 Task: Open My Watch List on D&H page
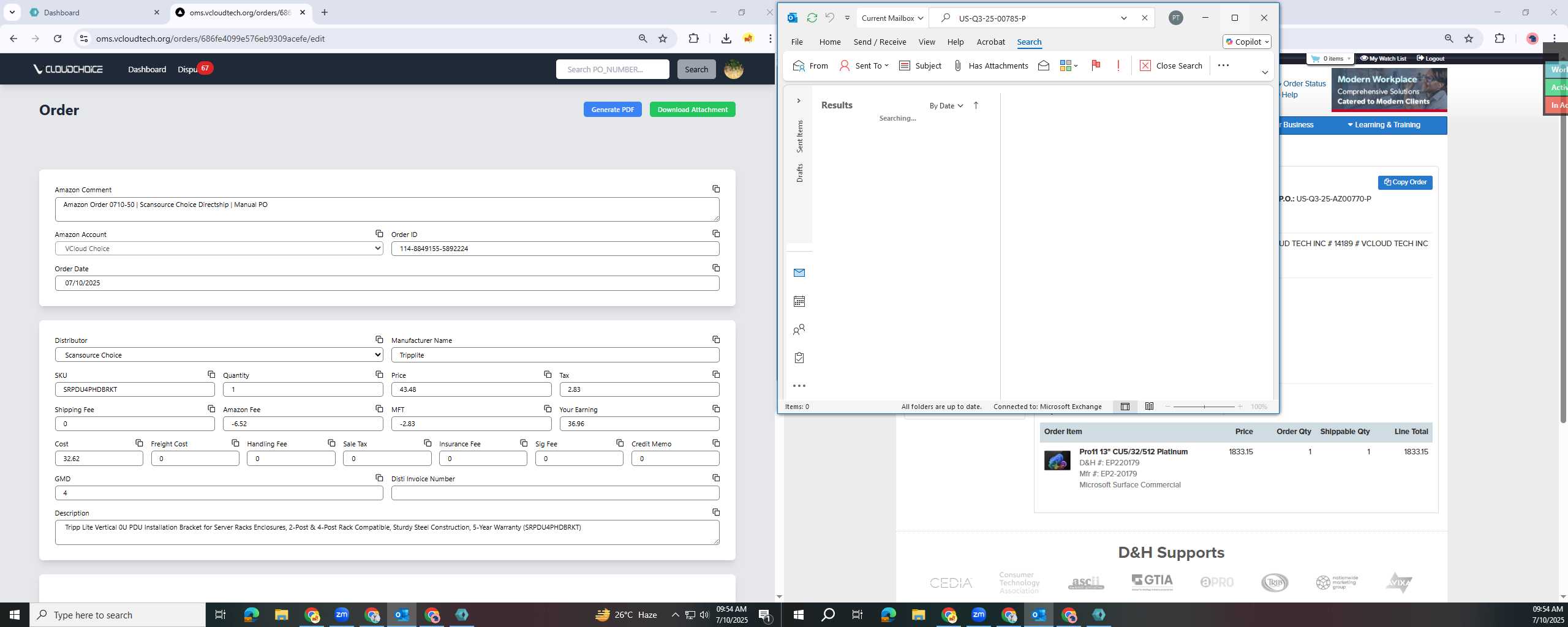pos(1383,59)
